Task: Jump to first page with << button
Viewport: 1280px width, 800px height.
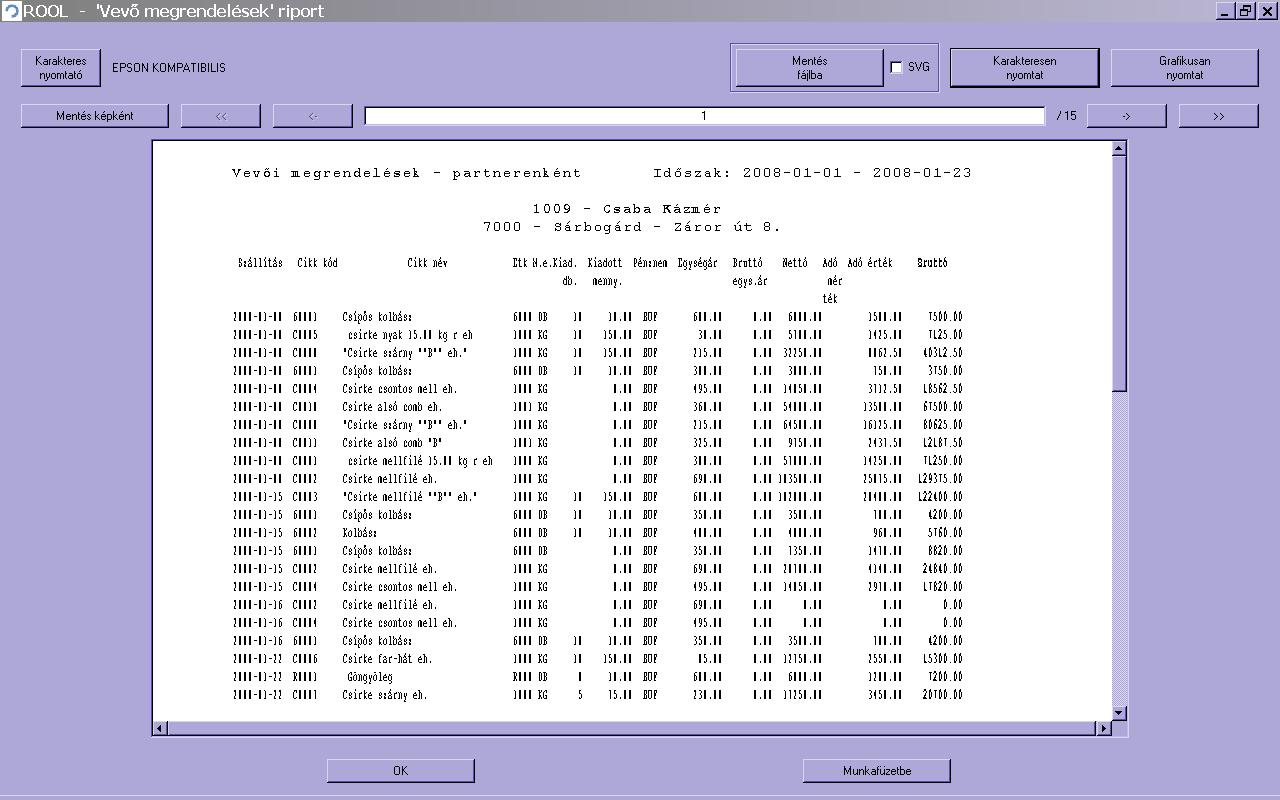Action: tap(221, 116)
